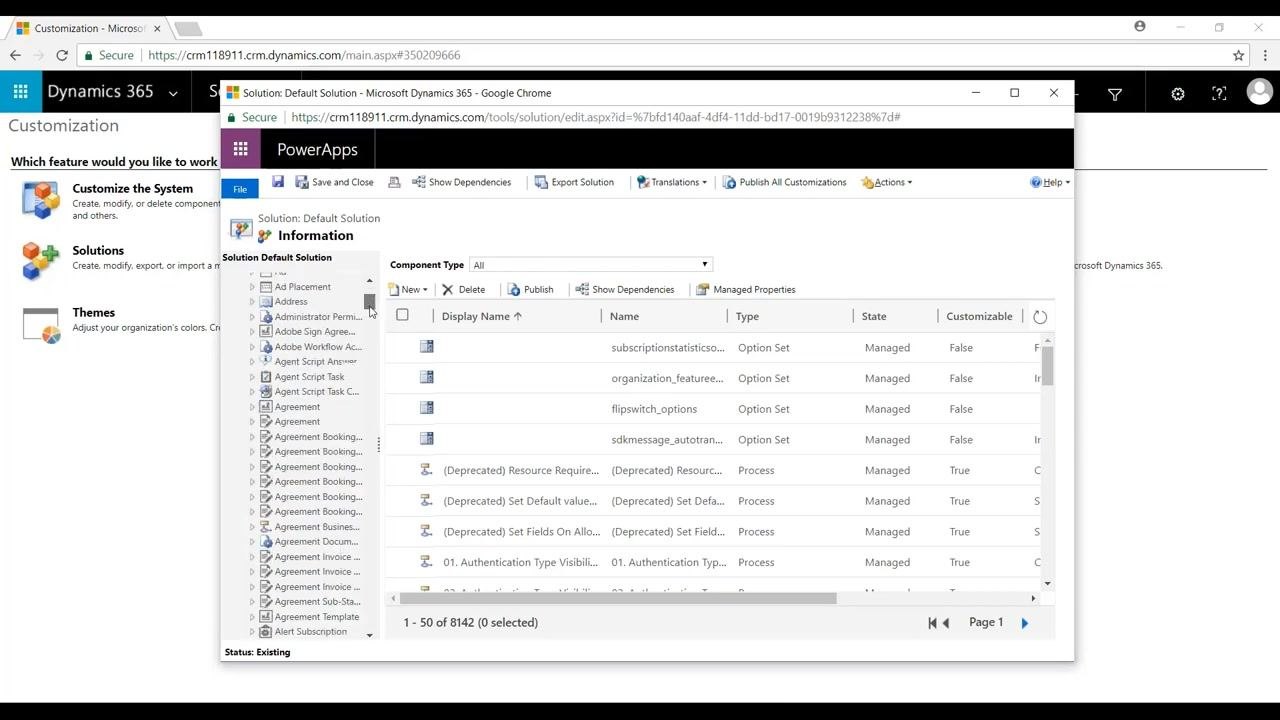Click the advanced find filter icon in Dynamics header
The image size is (1280, 720).
point(1114,93)
